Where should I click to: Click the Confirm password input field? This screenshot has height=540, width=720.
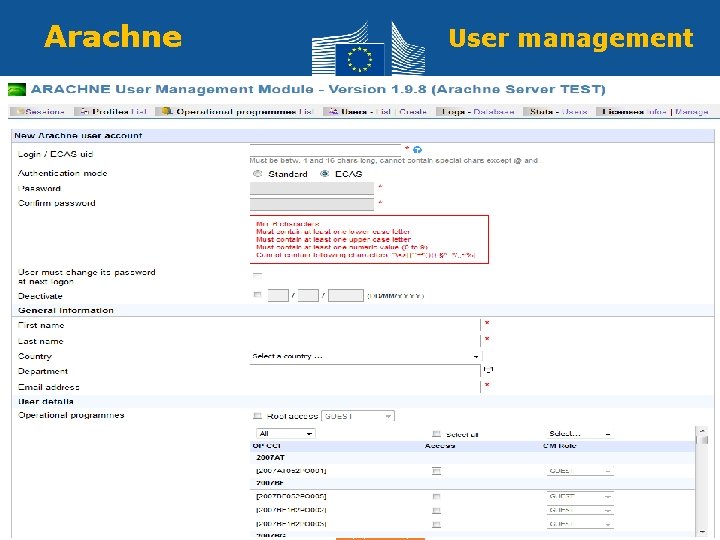[x=312, y=204]
